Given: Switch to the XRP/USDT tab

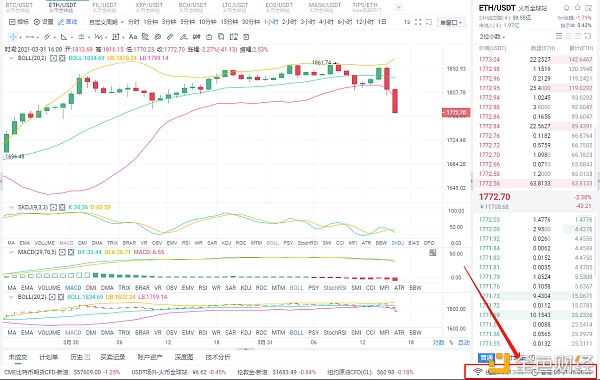Looking at the screenshot, I should pos(149,7).
